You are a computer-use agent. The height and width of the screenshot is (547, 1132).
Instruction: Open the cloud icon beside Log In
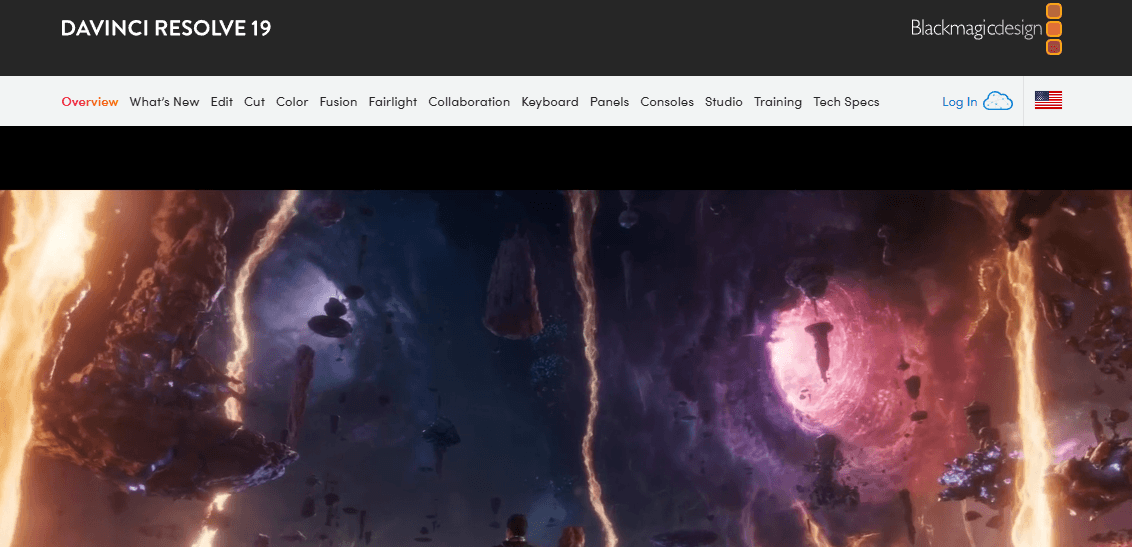[998, 102]
